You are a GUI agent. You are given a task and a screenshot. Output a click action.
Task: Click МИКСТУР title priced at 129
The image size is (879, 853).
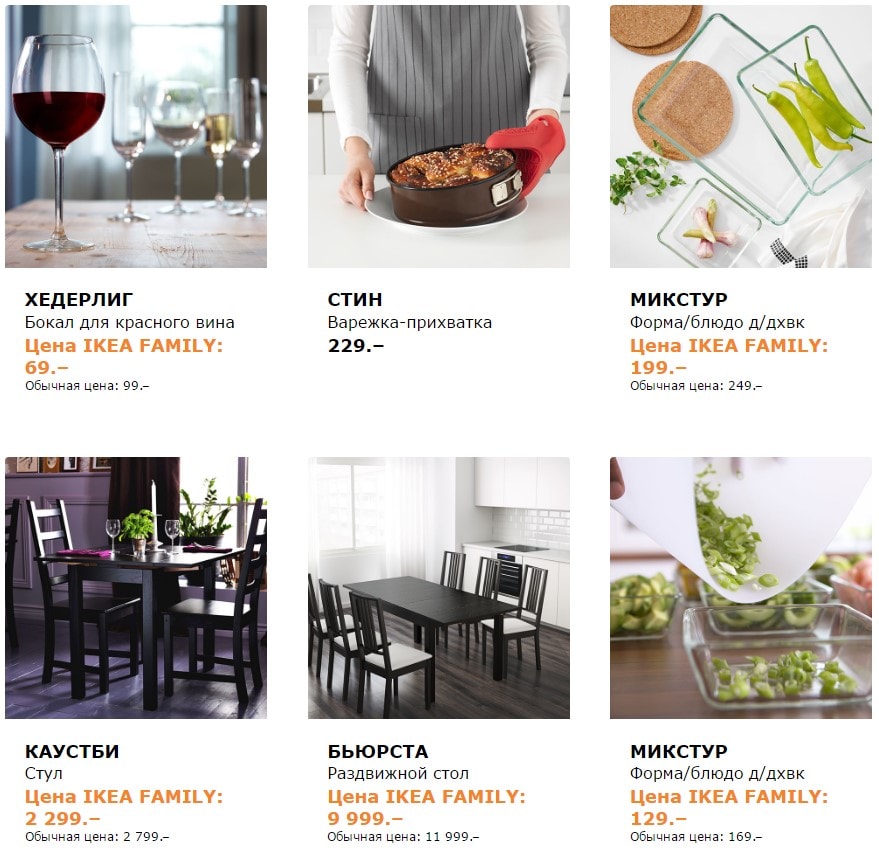pyautogui.click(x=679, y=752)
